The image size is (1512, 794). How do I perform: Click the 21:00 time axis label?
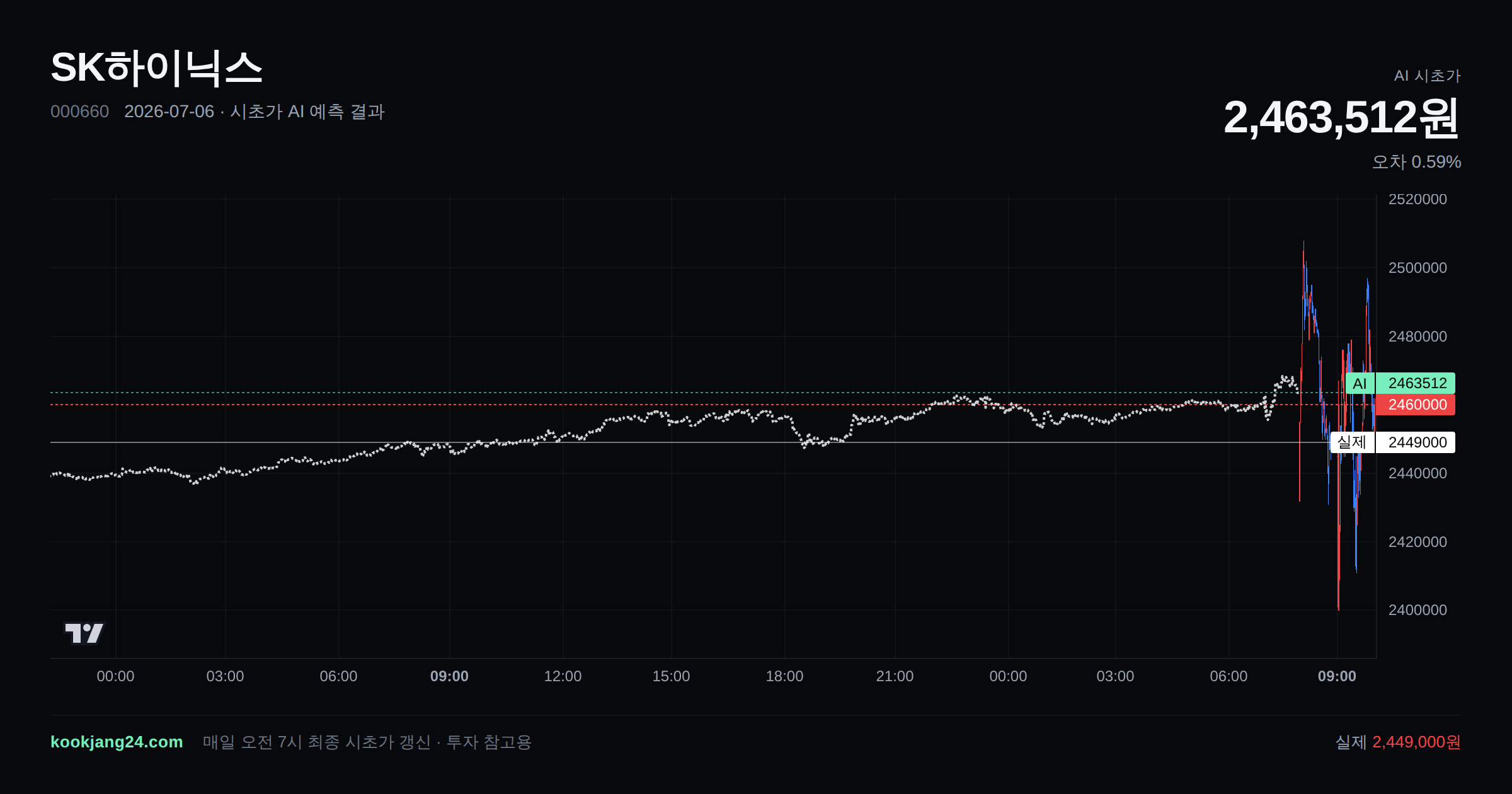pos(895,676)
